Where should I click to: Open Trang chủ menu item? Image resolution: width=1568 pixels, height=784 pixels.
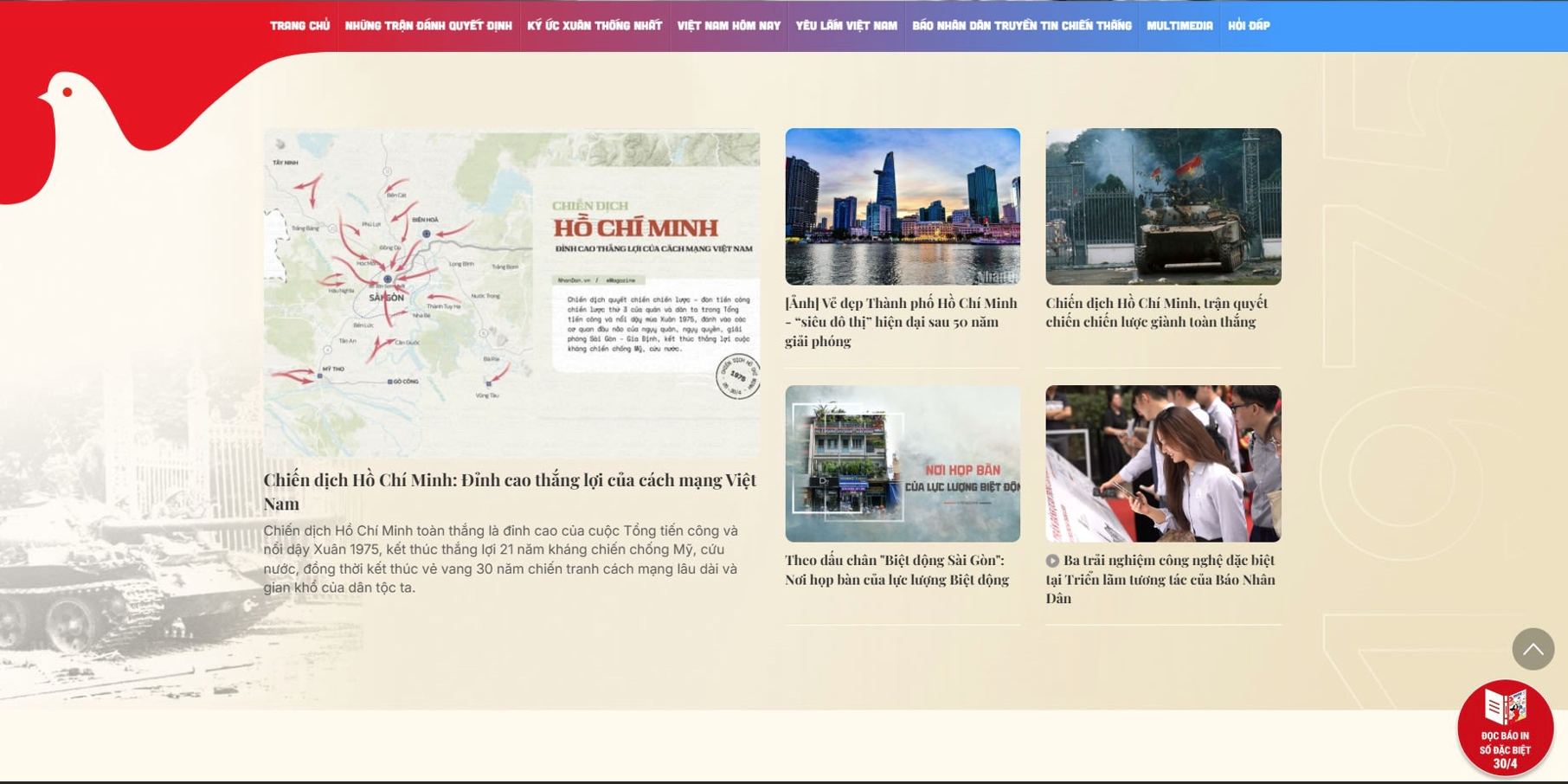point(299,26)
